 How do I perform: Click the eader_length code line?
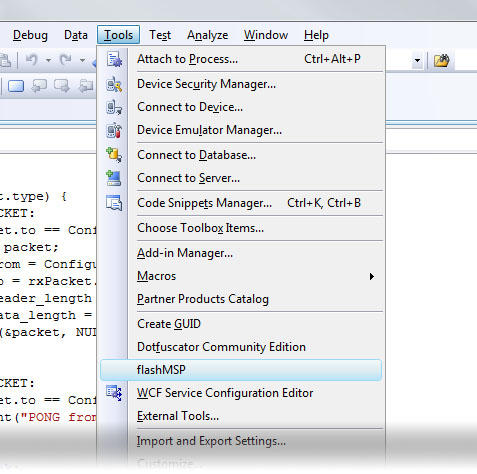pos(46,298)
